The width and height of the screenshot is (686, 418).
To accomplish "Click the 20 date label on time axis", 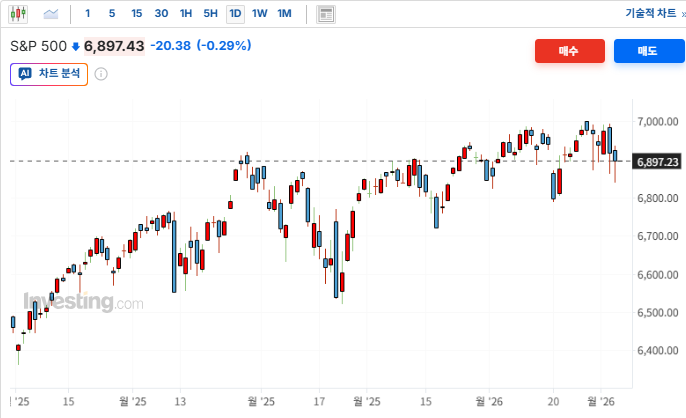I will click(553, 401).
